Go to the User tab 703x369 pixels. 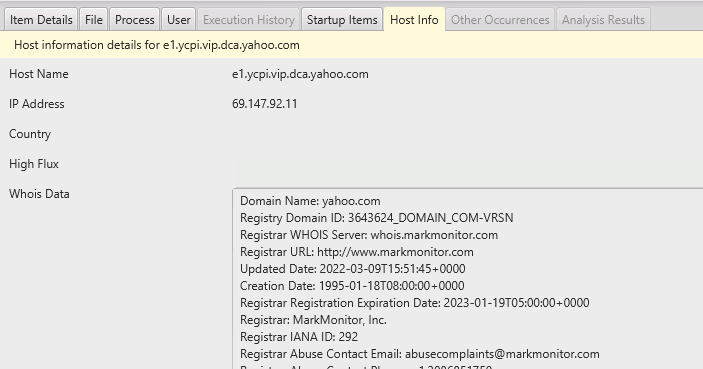coord(178,20)
